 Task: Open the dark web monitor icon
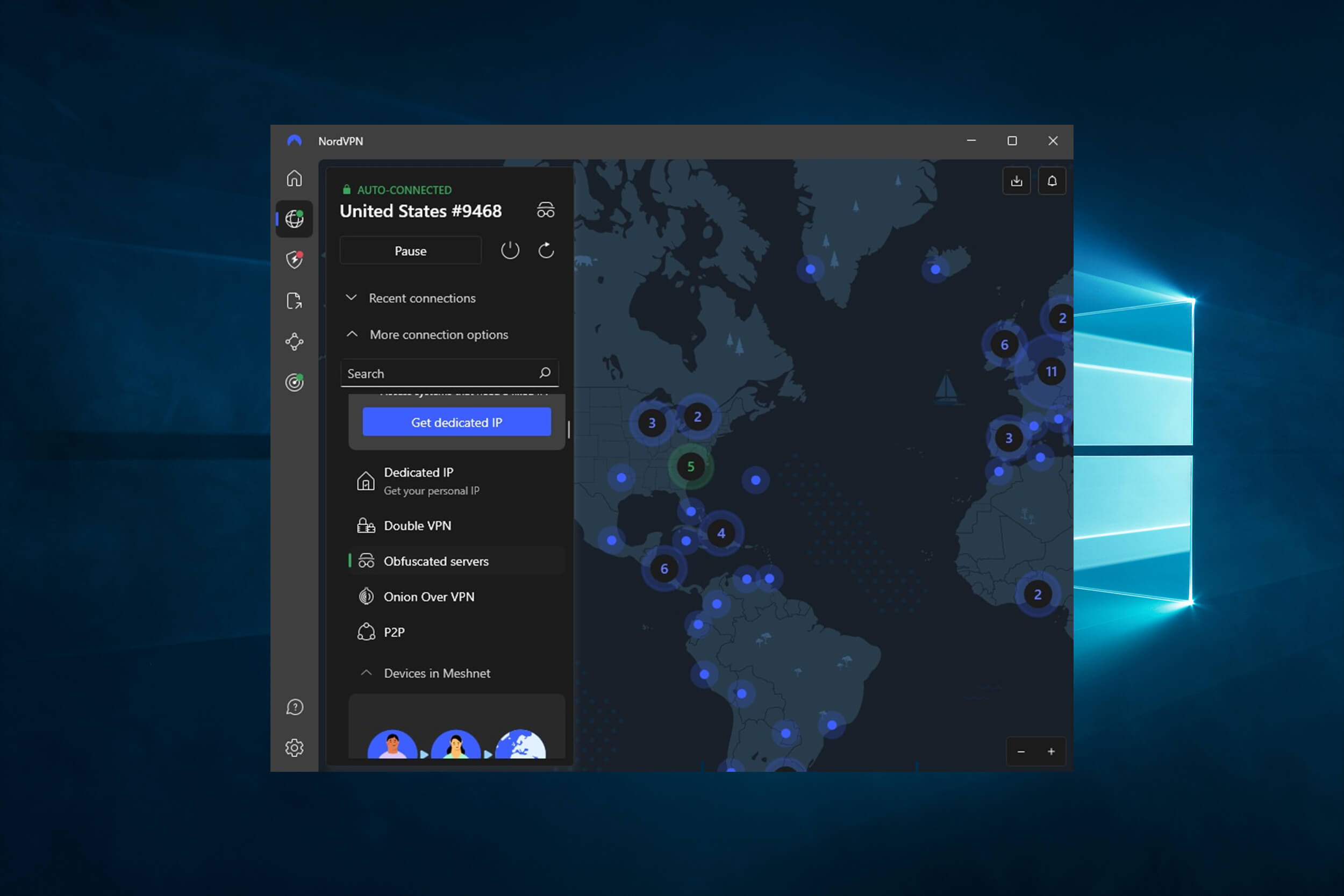tap(296, 381)
